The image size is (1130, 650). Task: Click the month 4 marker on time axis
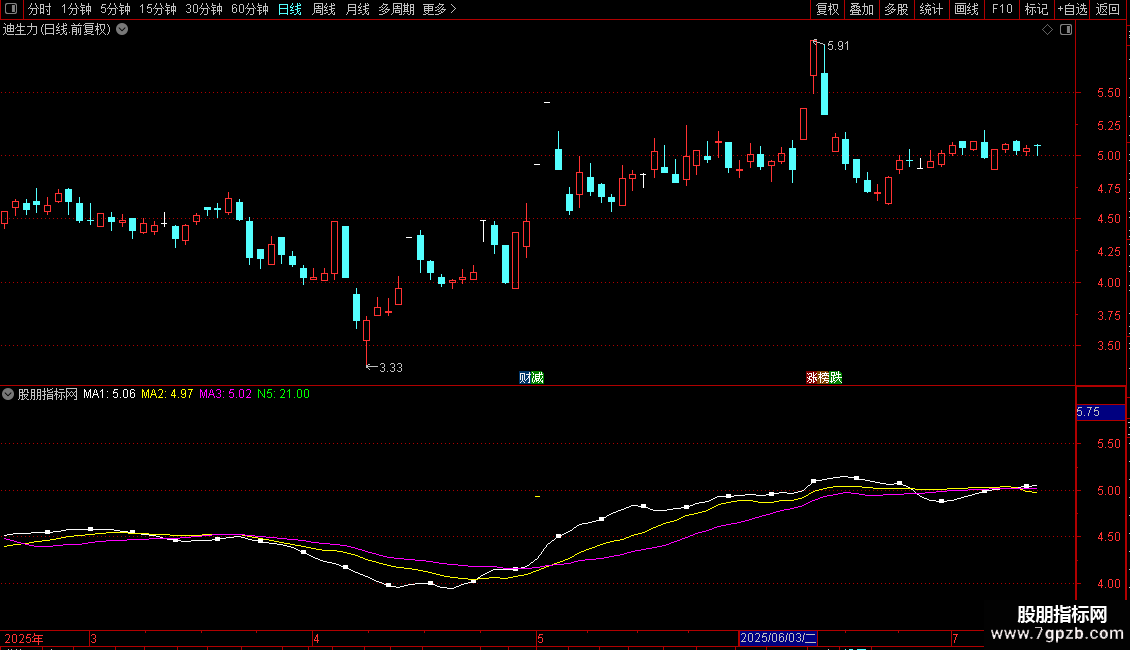(x=316, y=638)
